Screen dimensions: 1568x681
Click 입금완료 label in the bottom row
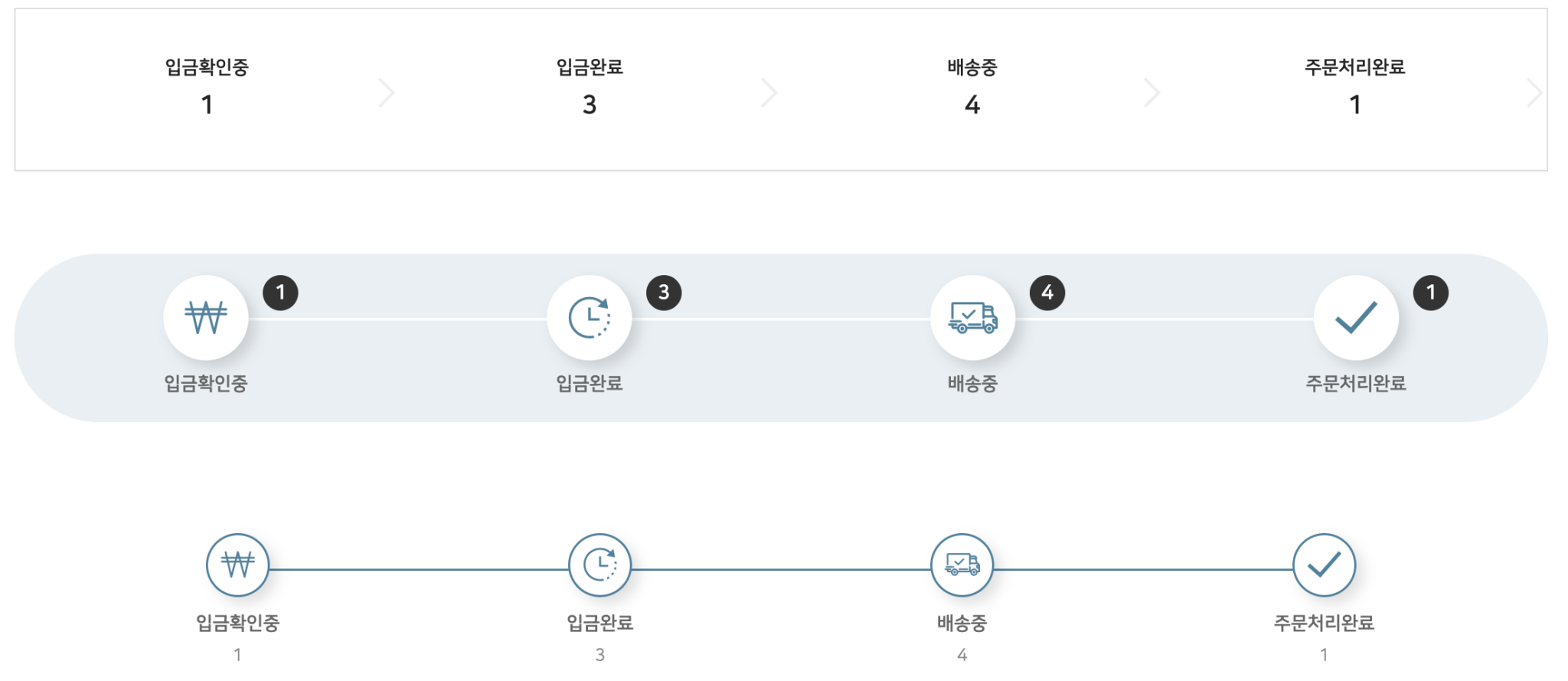(x=599, y=623)
